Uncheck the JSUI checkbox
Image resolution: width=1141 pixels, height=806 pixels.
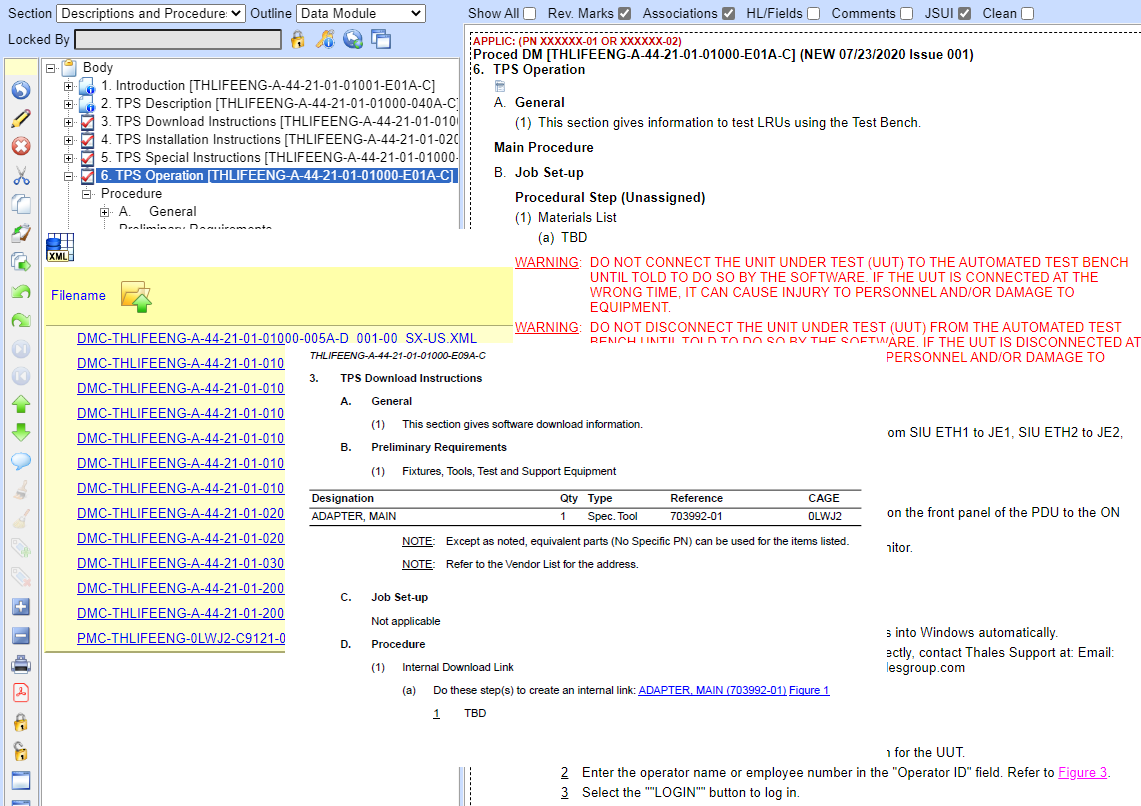pos(964,14)
